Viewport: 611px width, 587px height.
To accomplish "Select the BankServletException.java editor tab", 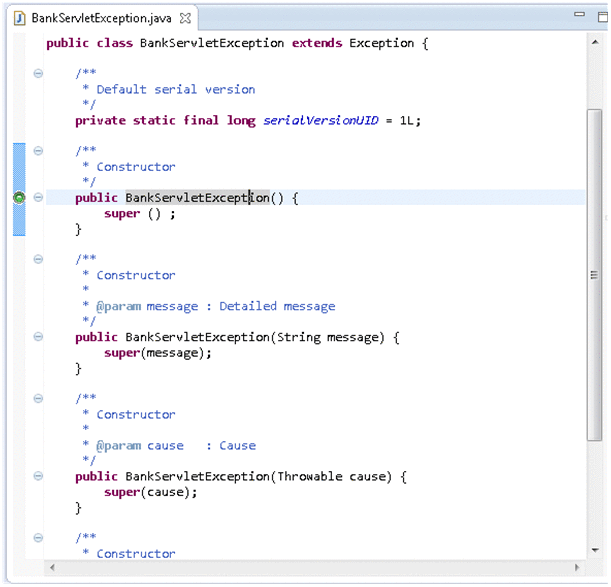I will tap(101, 18).
